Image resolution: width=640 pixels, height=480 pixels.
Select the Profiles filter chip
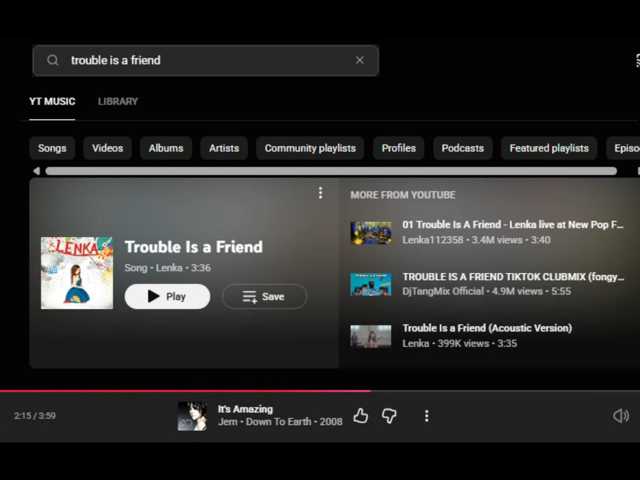(398, 148)
